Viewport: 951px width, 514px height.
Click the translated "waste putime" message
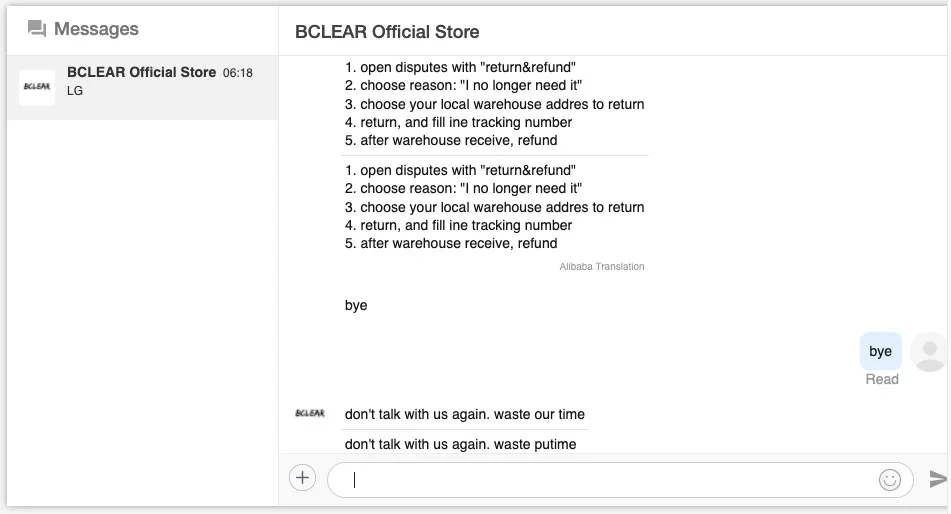coord(460,444)
